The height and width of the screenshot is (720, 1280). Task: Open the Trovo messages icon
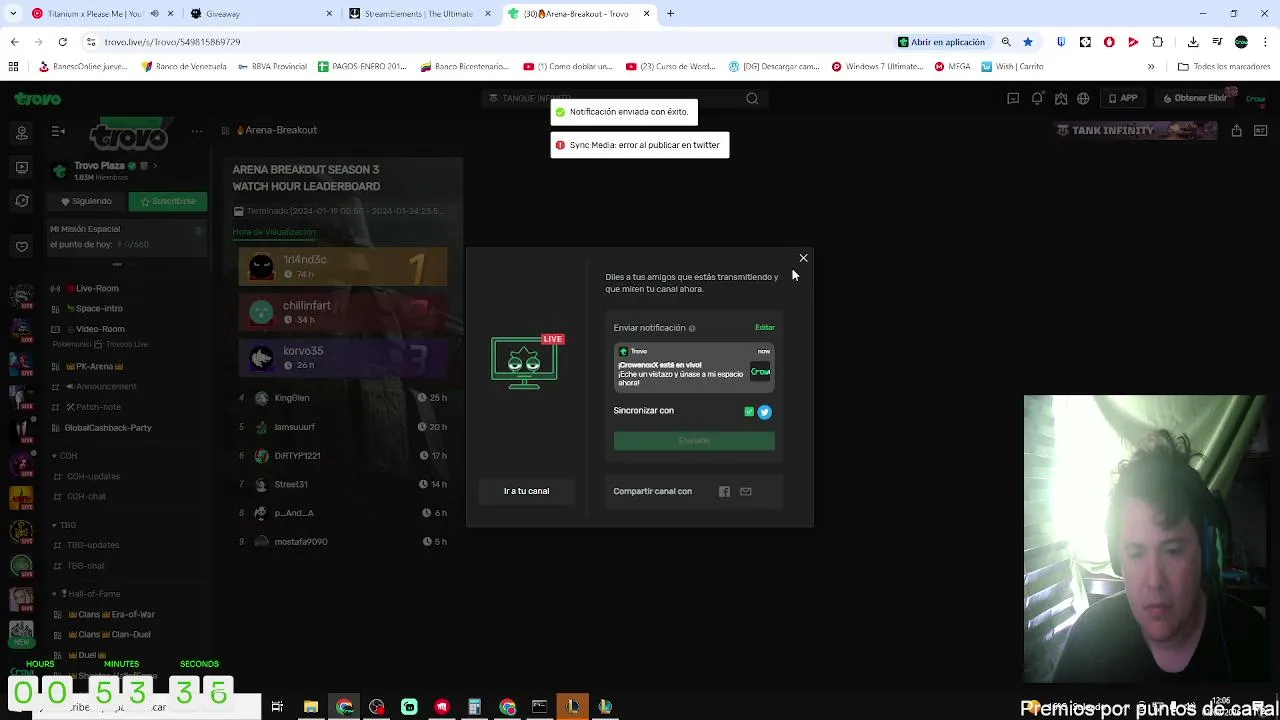point(1013,98)
